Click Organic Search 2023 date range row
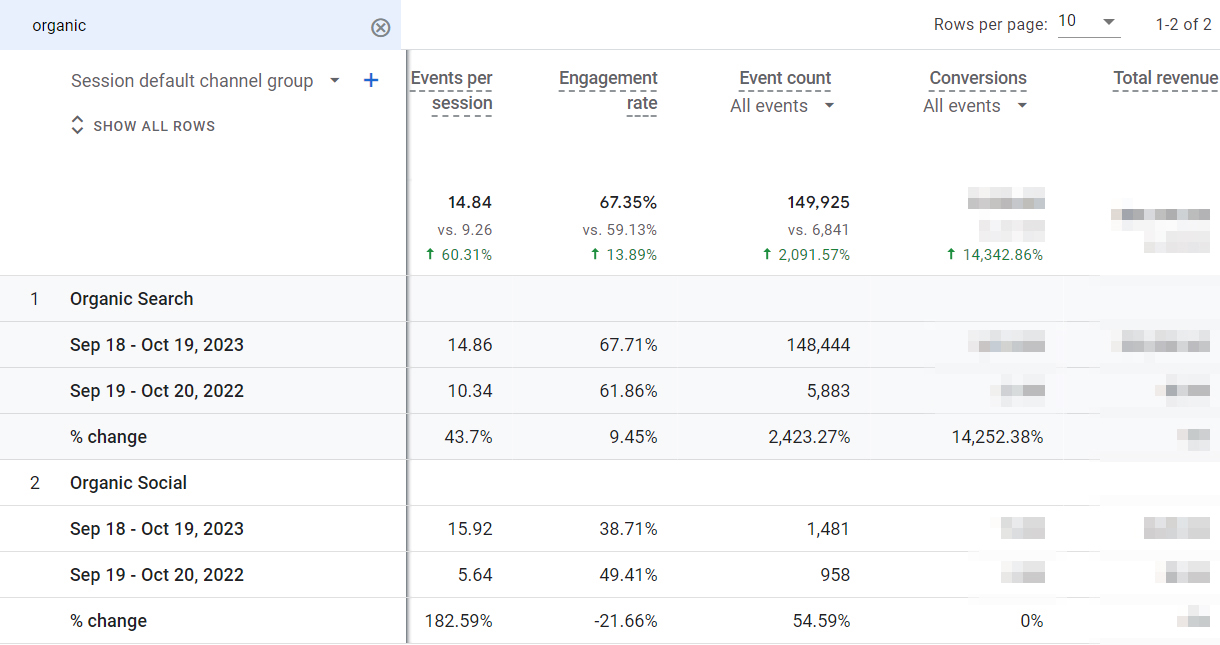The image size is (1220, 645). [157, 345]
